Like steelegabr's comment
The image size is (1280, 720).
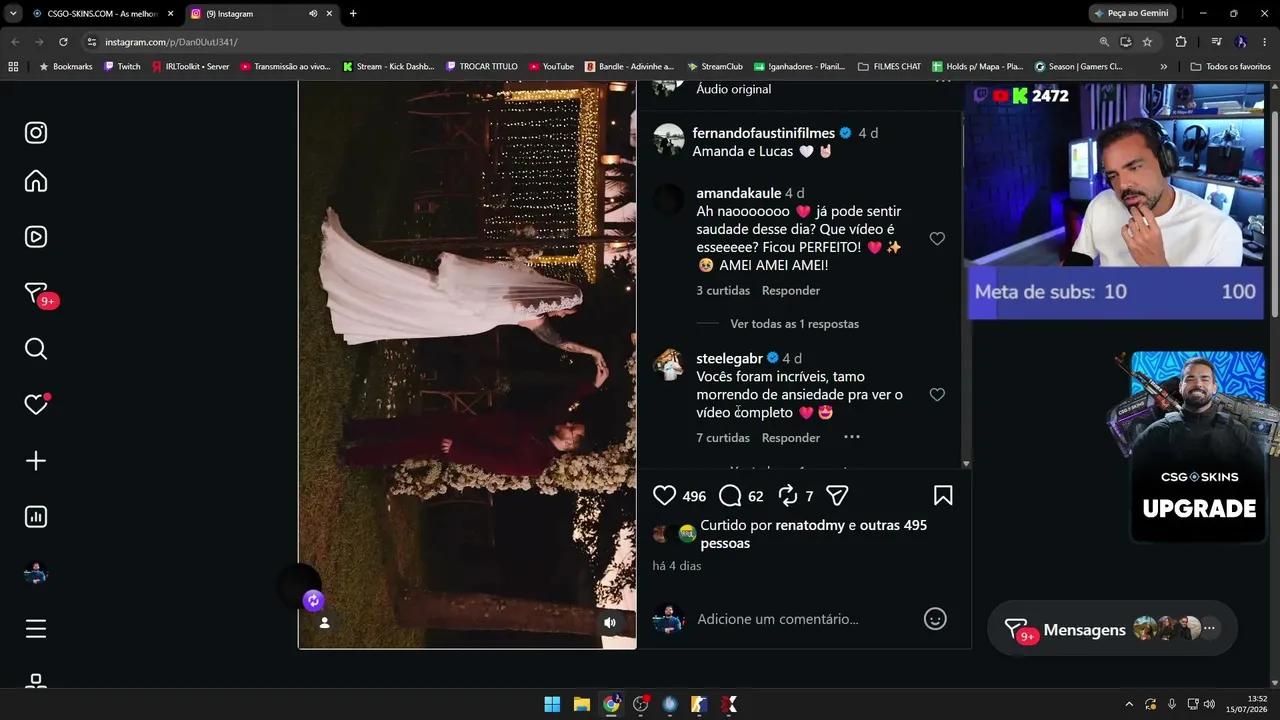tap(937, 395)
